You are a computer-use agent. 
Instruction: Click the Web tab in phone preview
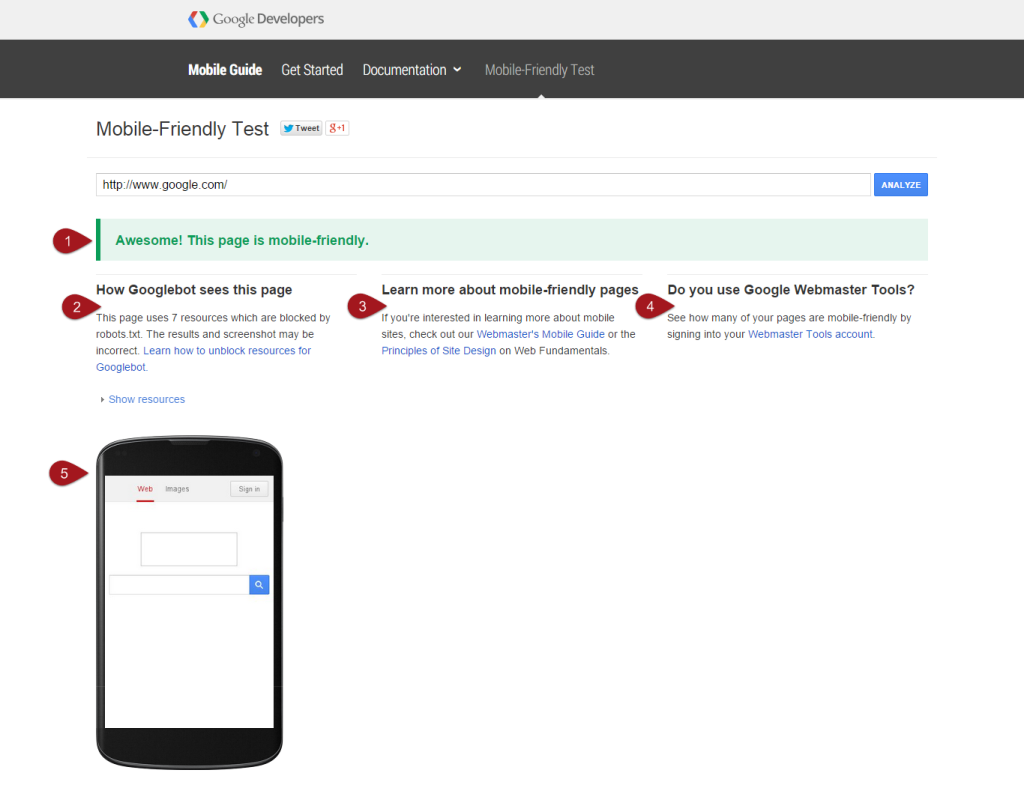coord(145,489)
